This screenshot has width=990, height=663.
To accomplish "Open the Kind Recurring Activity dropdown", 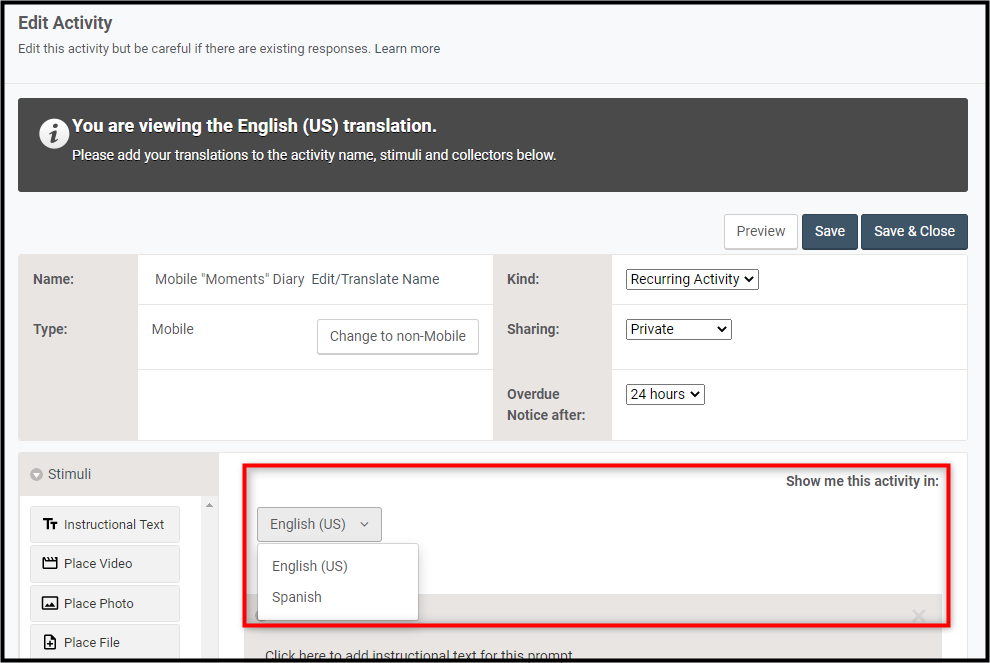I will (x=692, y=279).
